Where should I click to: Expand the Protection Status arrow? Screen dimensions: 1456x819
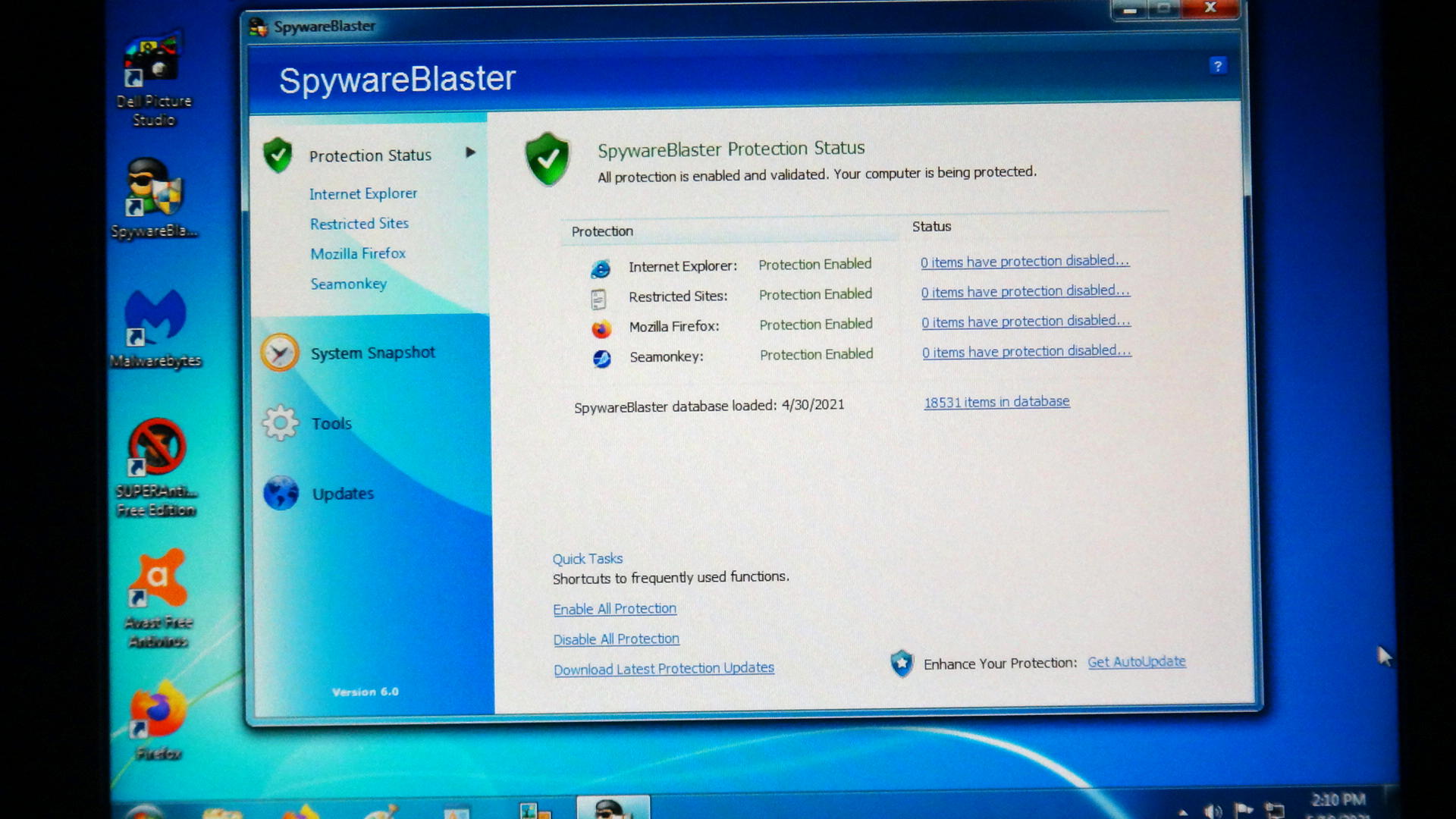[470, 152]
